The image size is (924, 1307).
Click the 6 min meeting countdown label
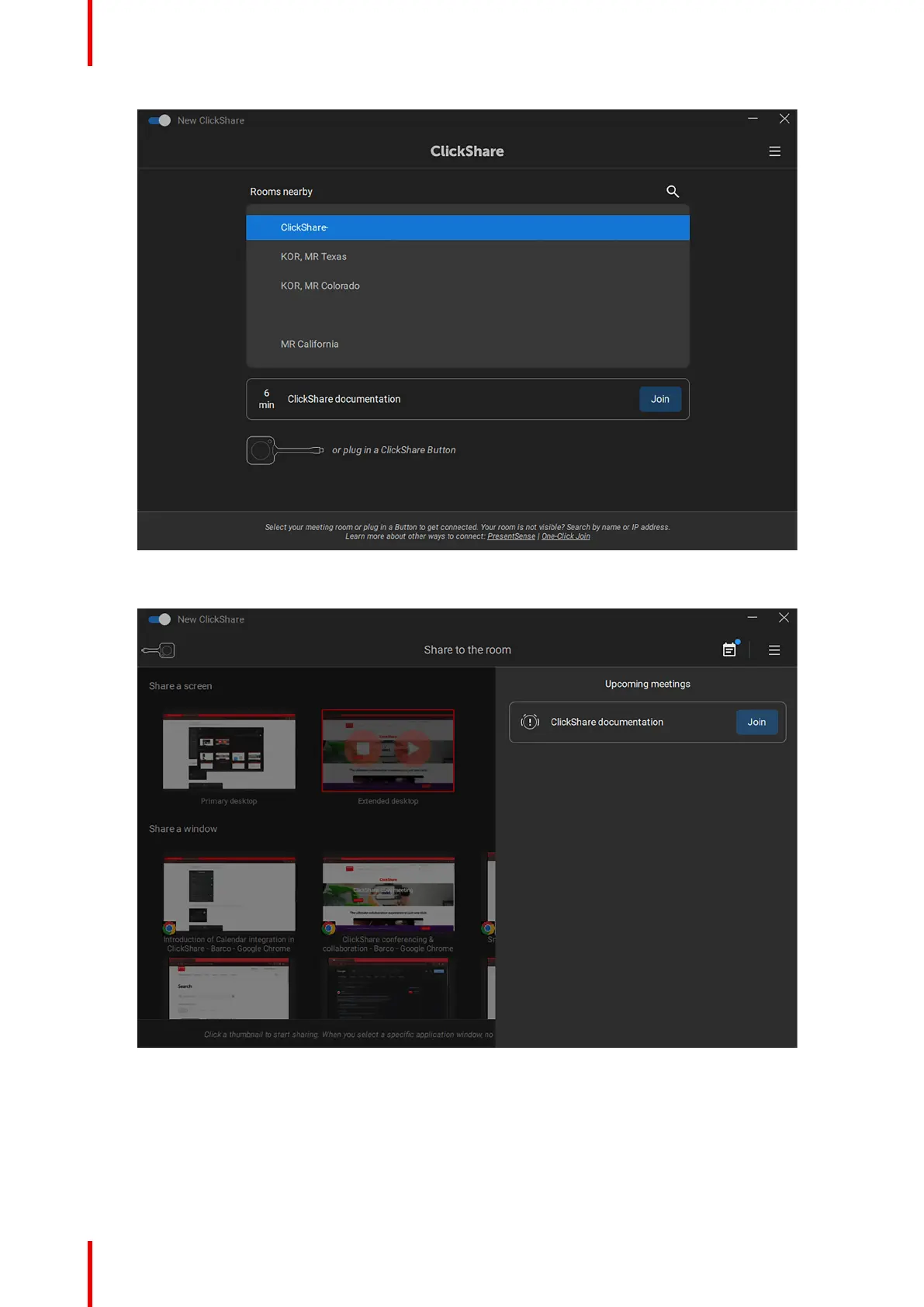(x=267, y=399)
